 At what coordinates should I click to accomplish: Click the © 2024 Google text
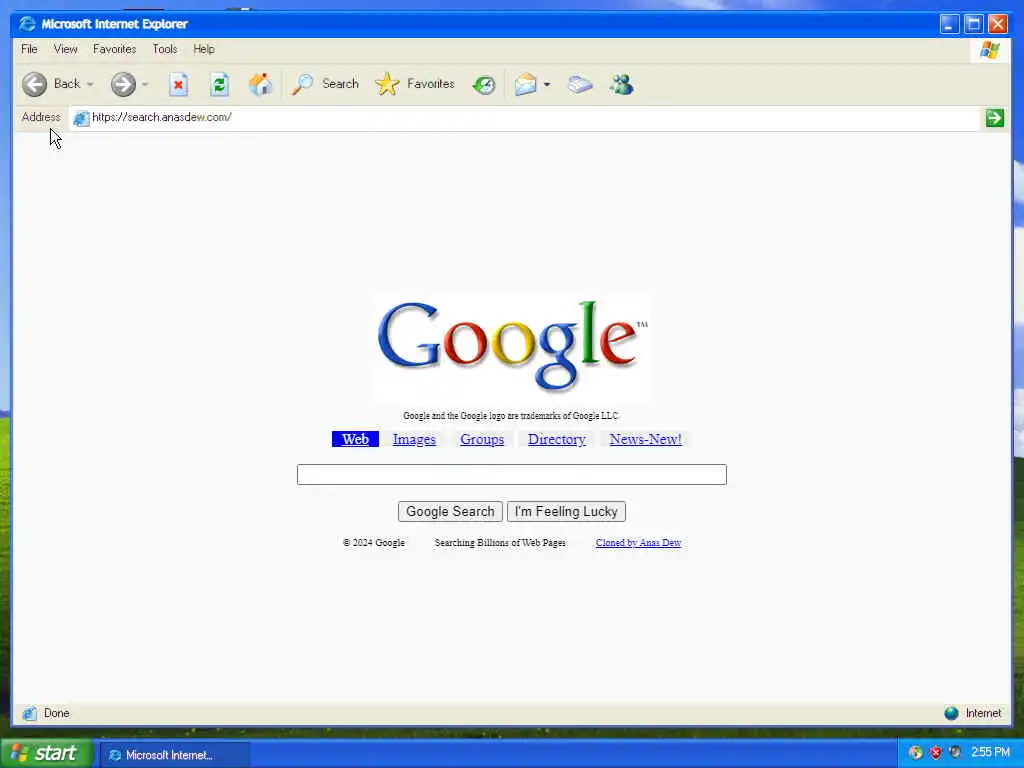point(374,543)
